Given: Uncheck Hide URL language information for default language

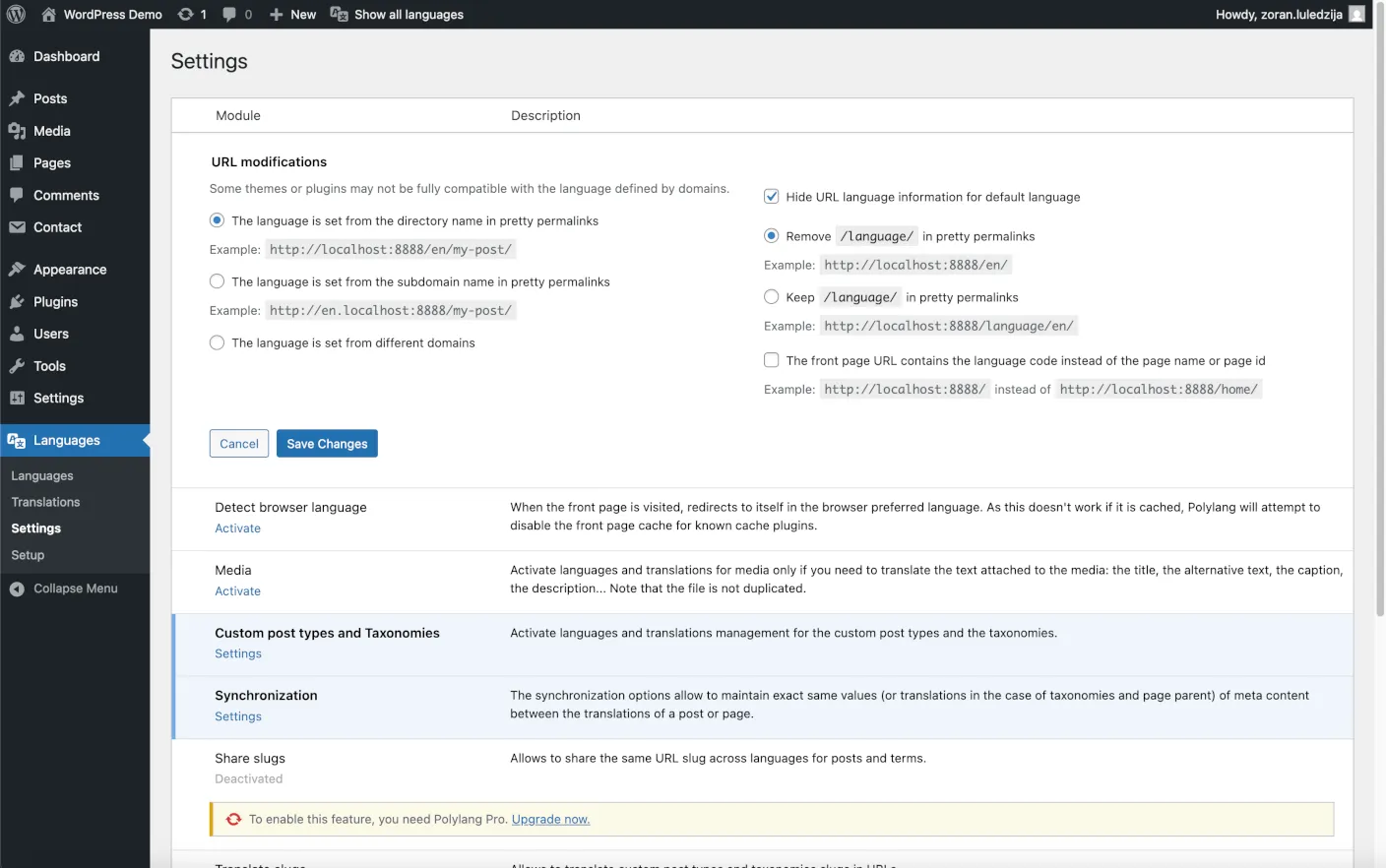Looking at the screenshot, I should pyautogui.click(x=772, y=197).
